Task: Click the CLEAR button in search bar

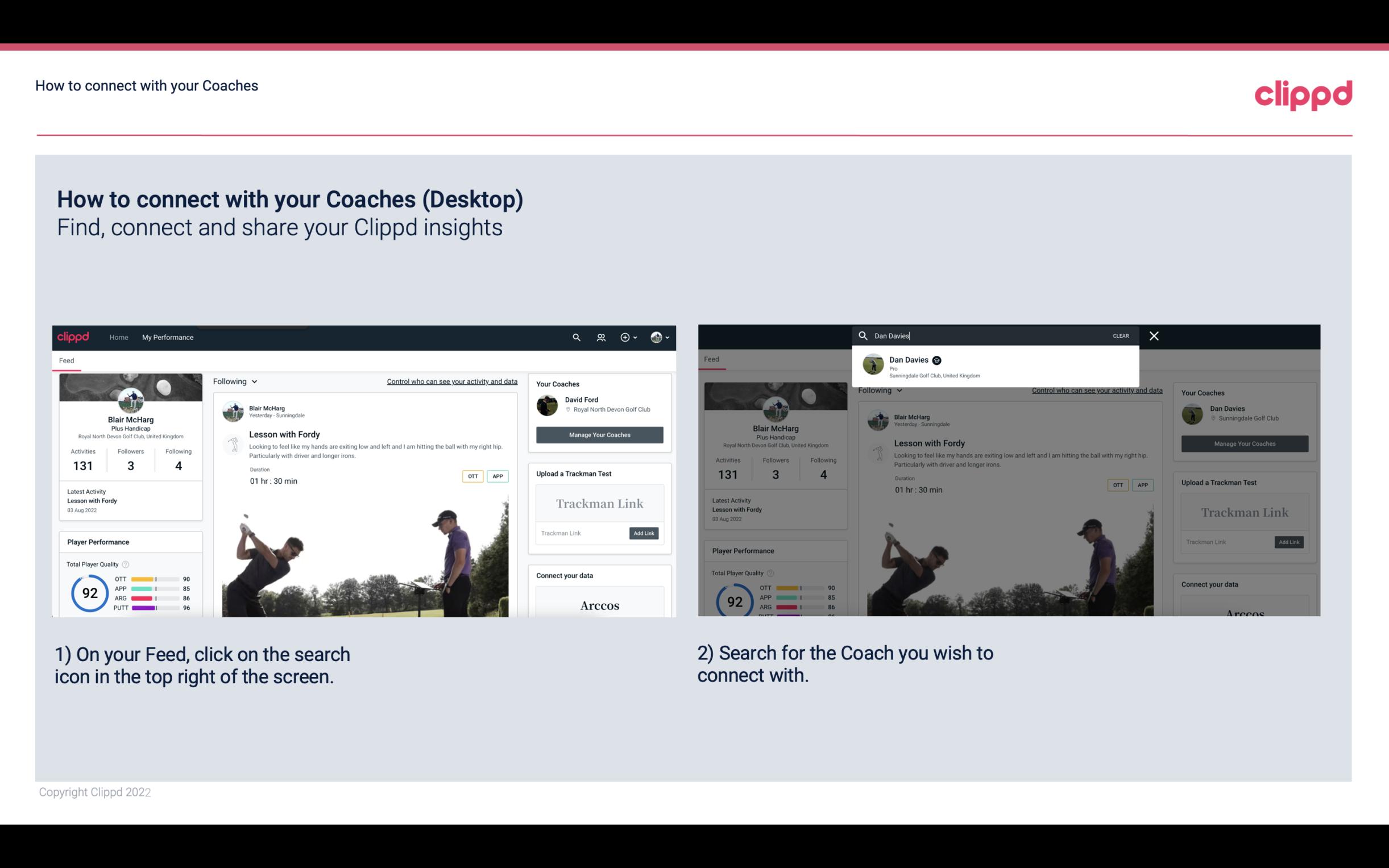Action: (x=1121, y=336)
